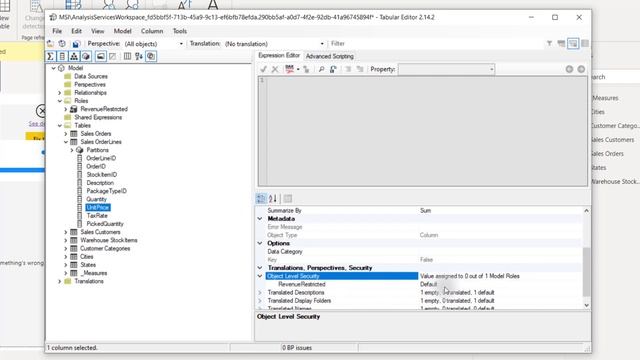Expand the Warehouse StockItems table
This screenshot has width=640, height=360.
(x=66, y=240)
